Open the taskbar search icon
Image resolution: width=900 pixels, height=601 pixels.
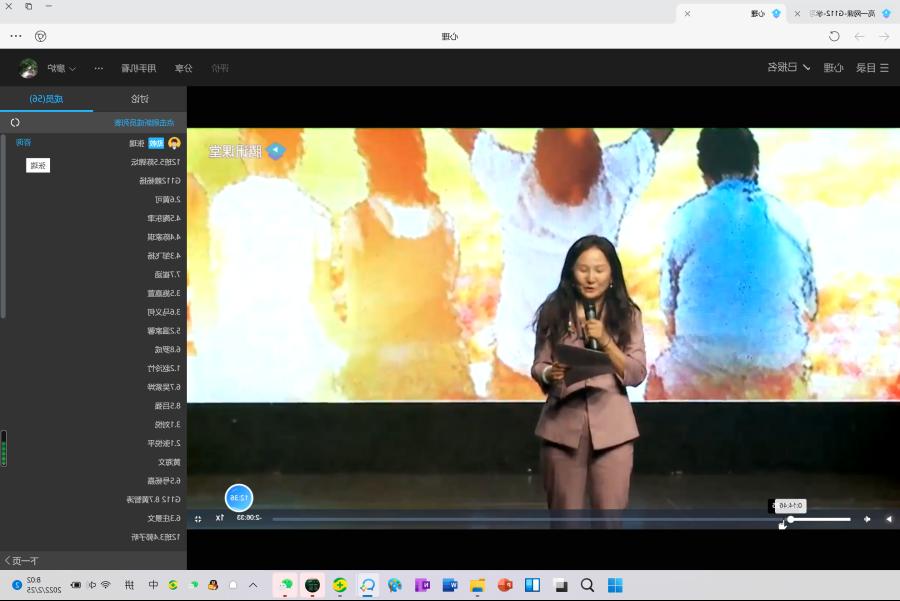[x=587, y=585]
